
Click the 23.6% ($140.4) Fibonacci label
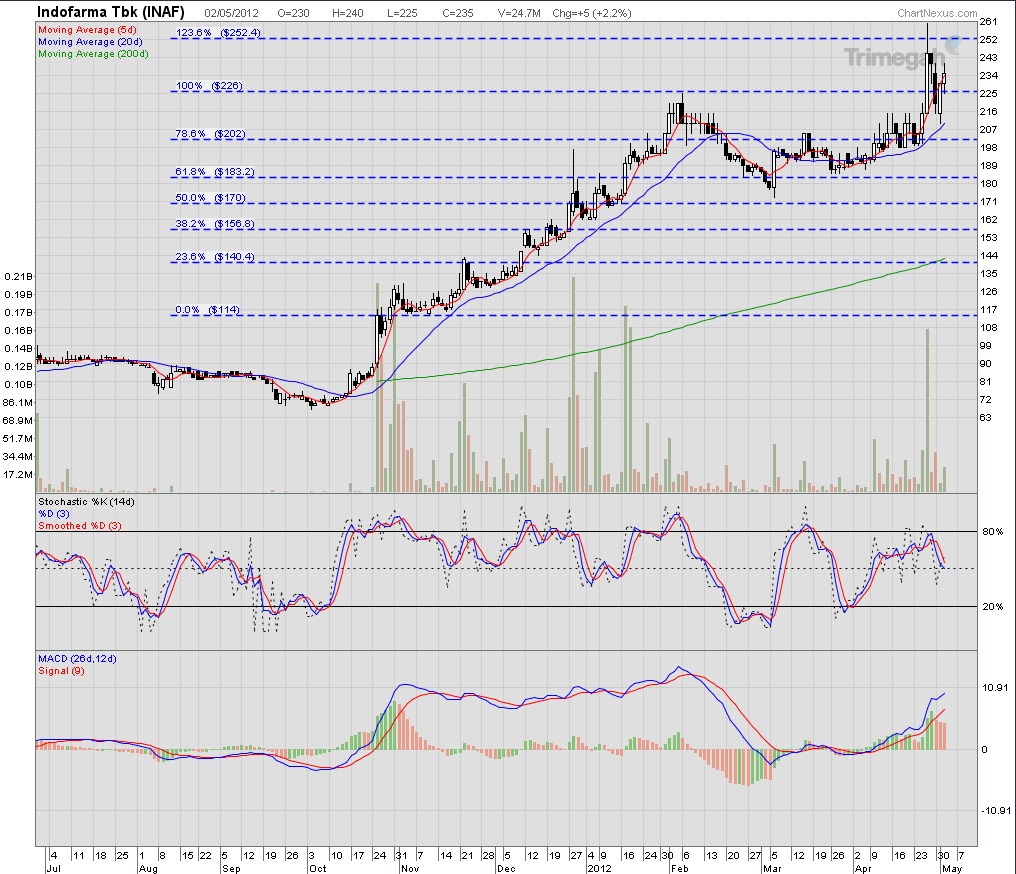[214, 257]
